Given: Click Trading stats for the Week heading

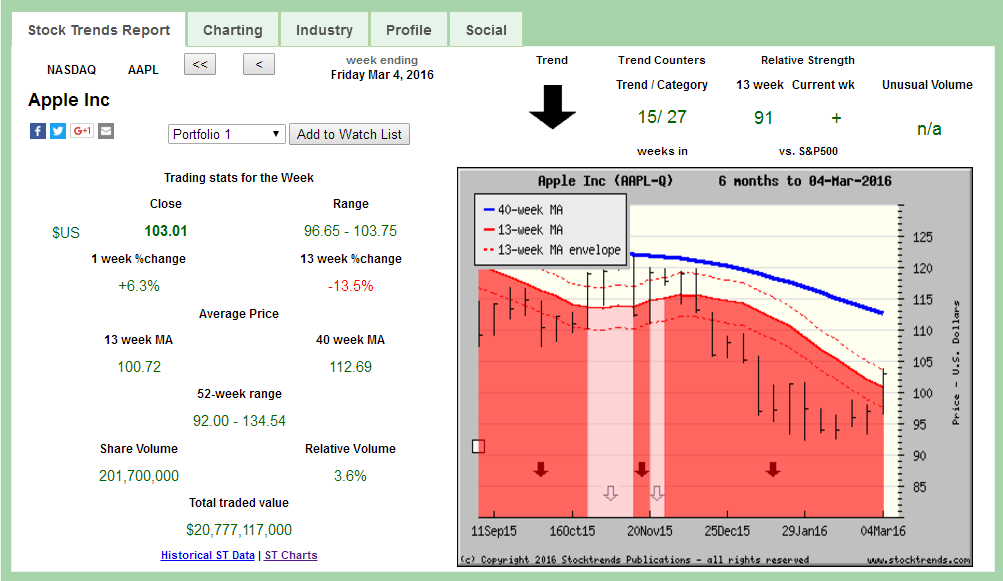Looking at the screenshot, I should (x=239, y=178).
